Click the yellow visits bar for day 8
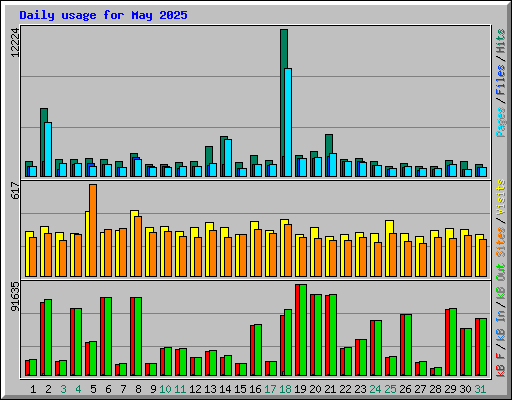This screenshot has height=400, width=512. [134, 243]
